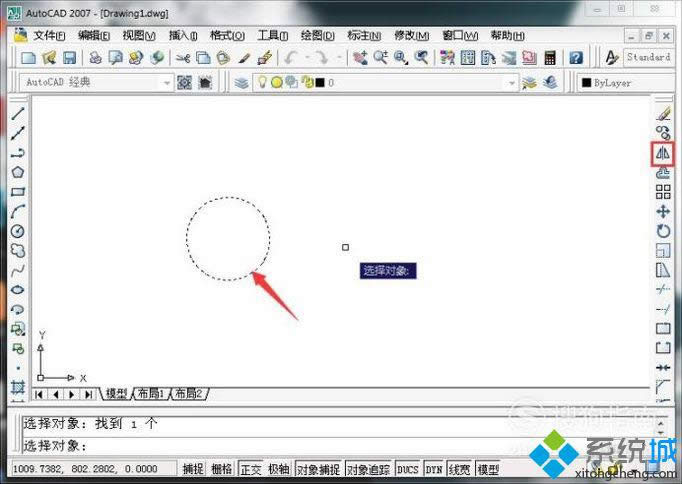682x484 pixels.
Task: Toggle 对象追踪 object tracking
Action: point(369,469)
